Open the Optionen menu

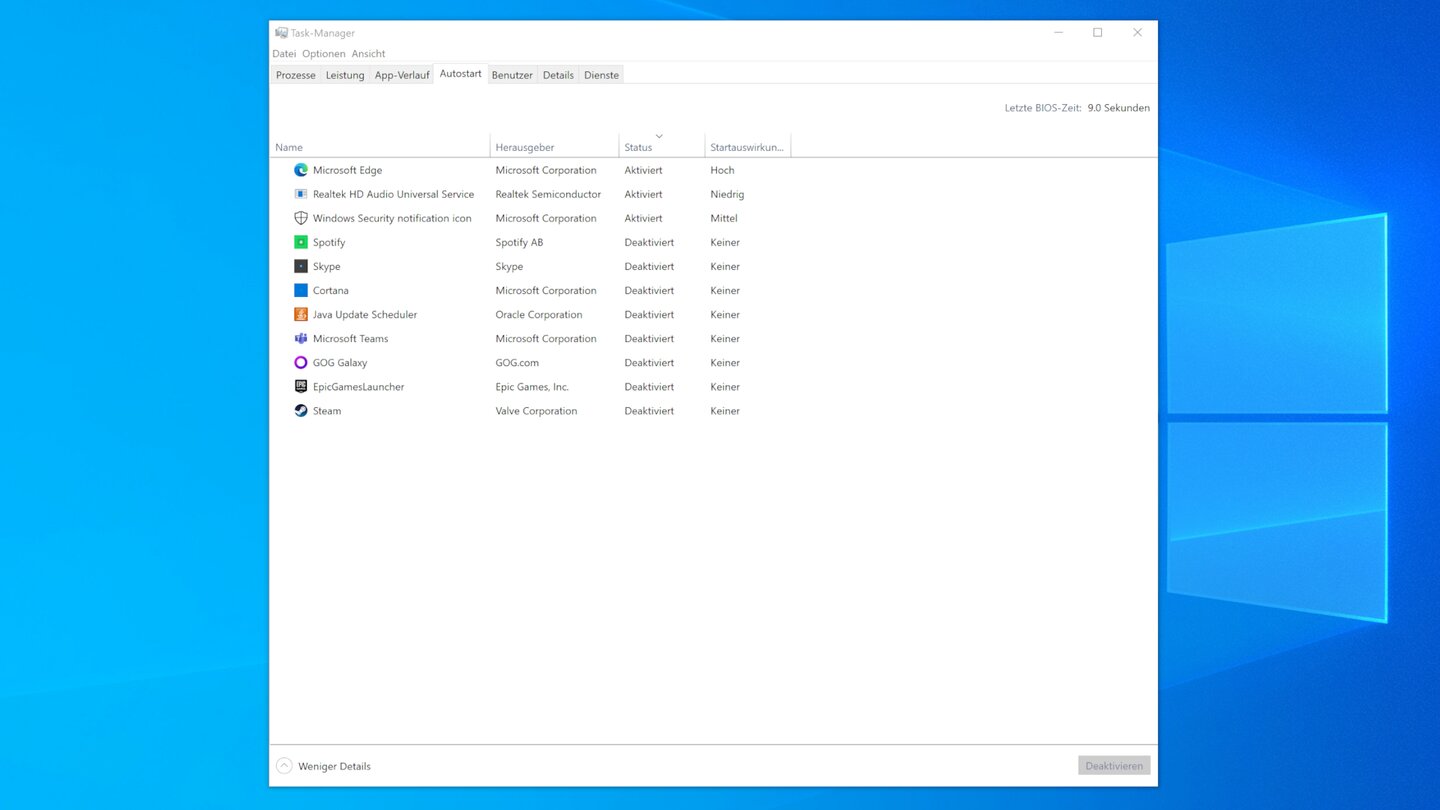(x=324, y=54)
